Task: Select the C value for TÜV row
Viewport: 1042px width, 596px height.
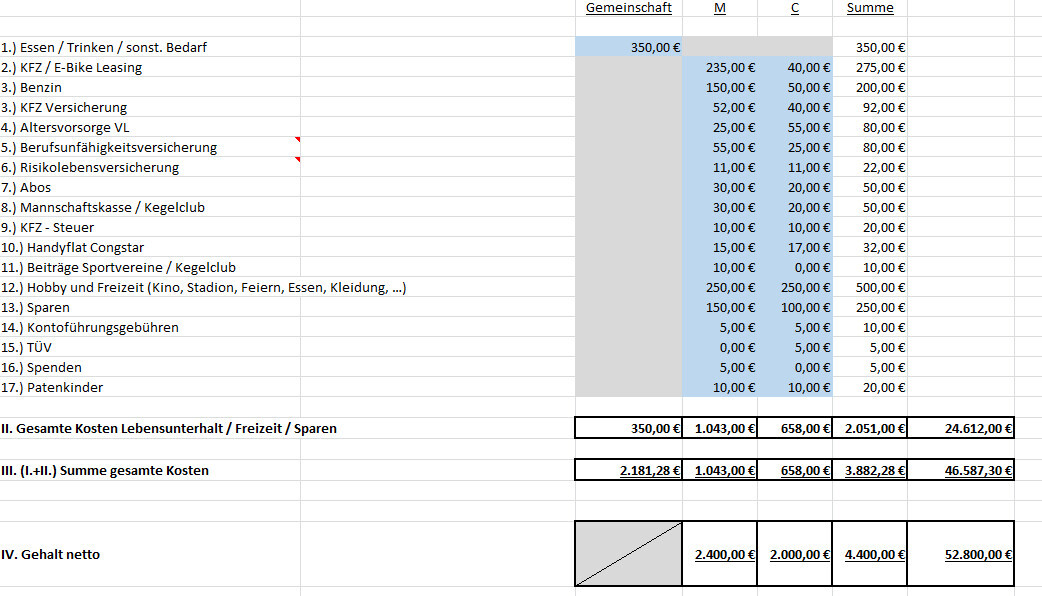Action: [x=795, y=347]
